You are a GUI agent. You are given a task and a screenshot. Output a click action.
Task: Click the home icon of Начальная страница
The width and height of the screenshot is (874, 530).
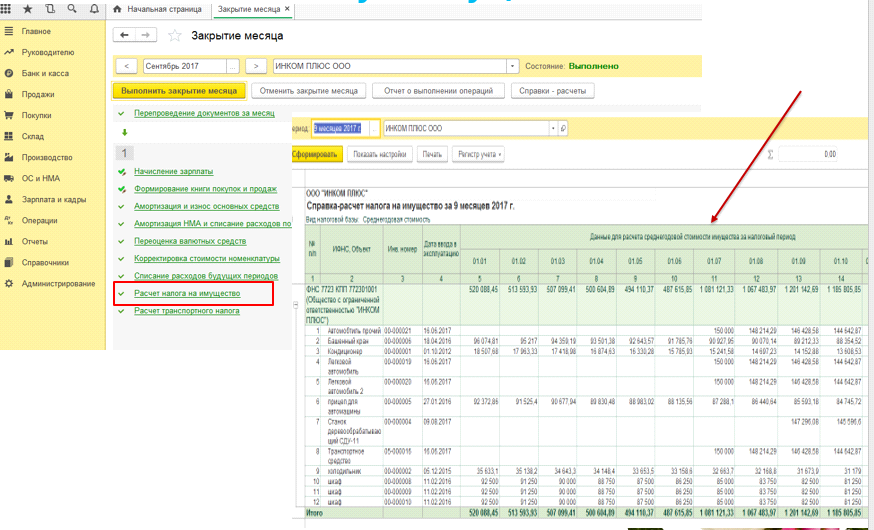click(117, 9)
